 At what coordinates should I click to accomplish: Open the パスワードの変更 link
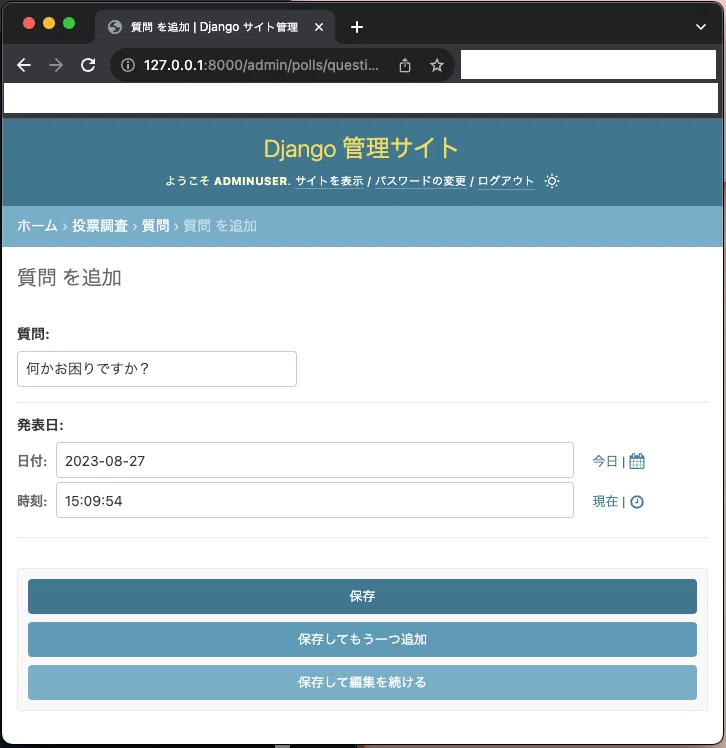(420, 181)
